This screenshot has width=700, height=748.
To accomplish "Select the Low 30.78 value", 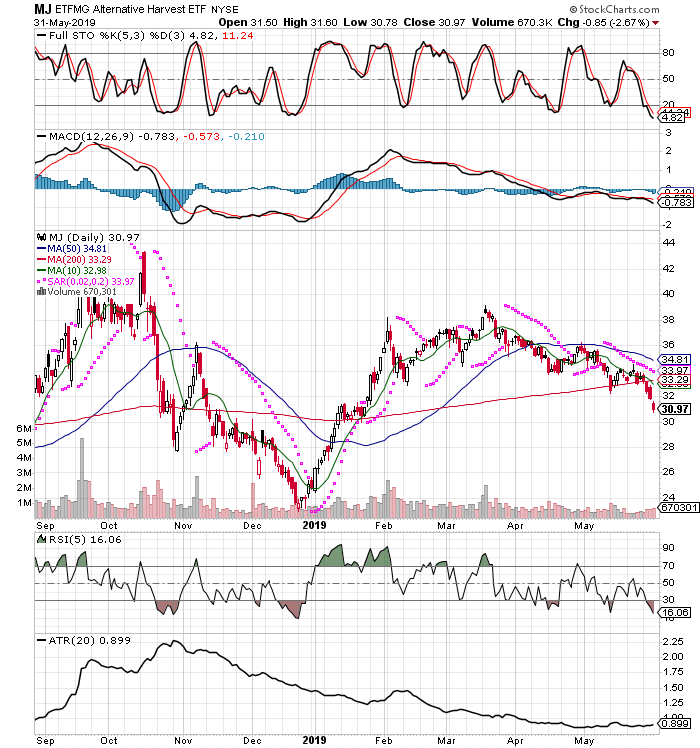I will pyautogui.click(x=370, y=22).
